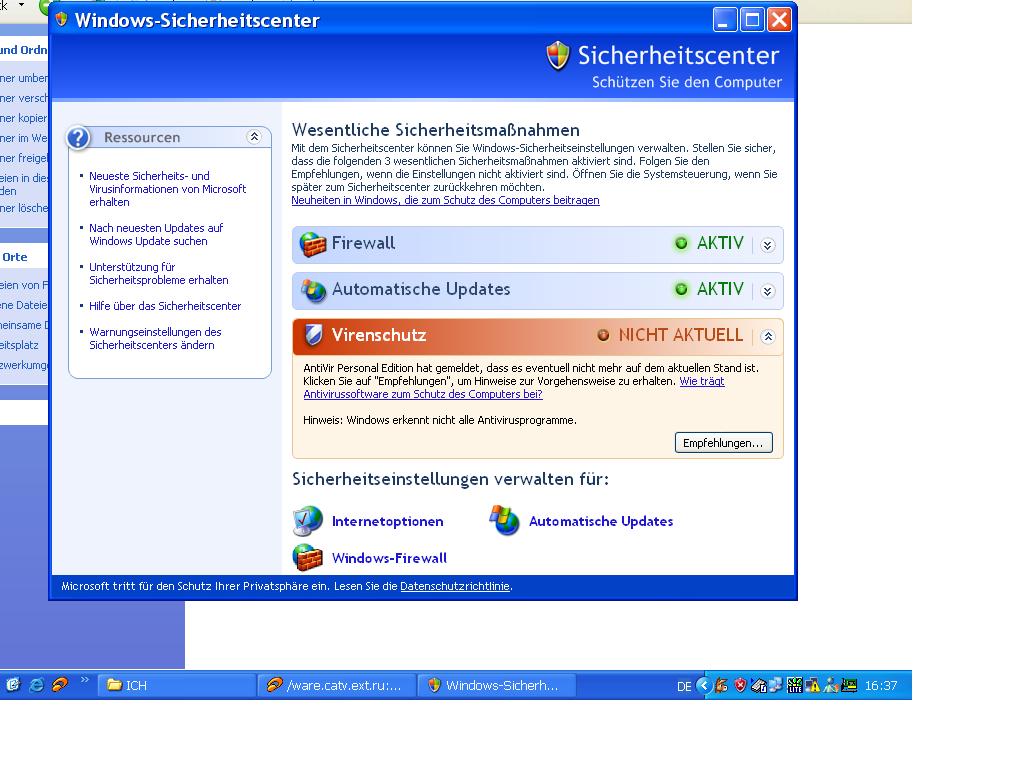Open 'Nach neuesten Updates auf Windows Update suchen'
Viewport: 1024px width, 768px height.
[x=156, y=234]
